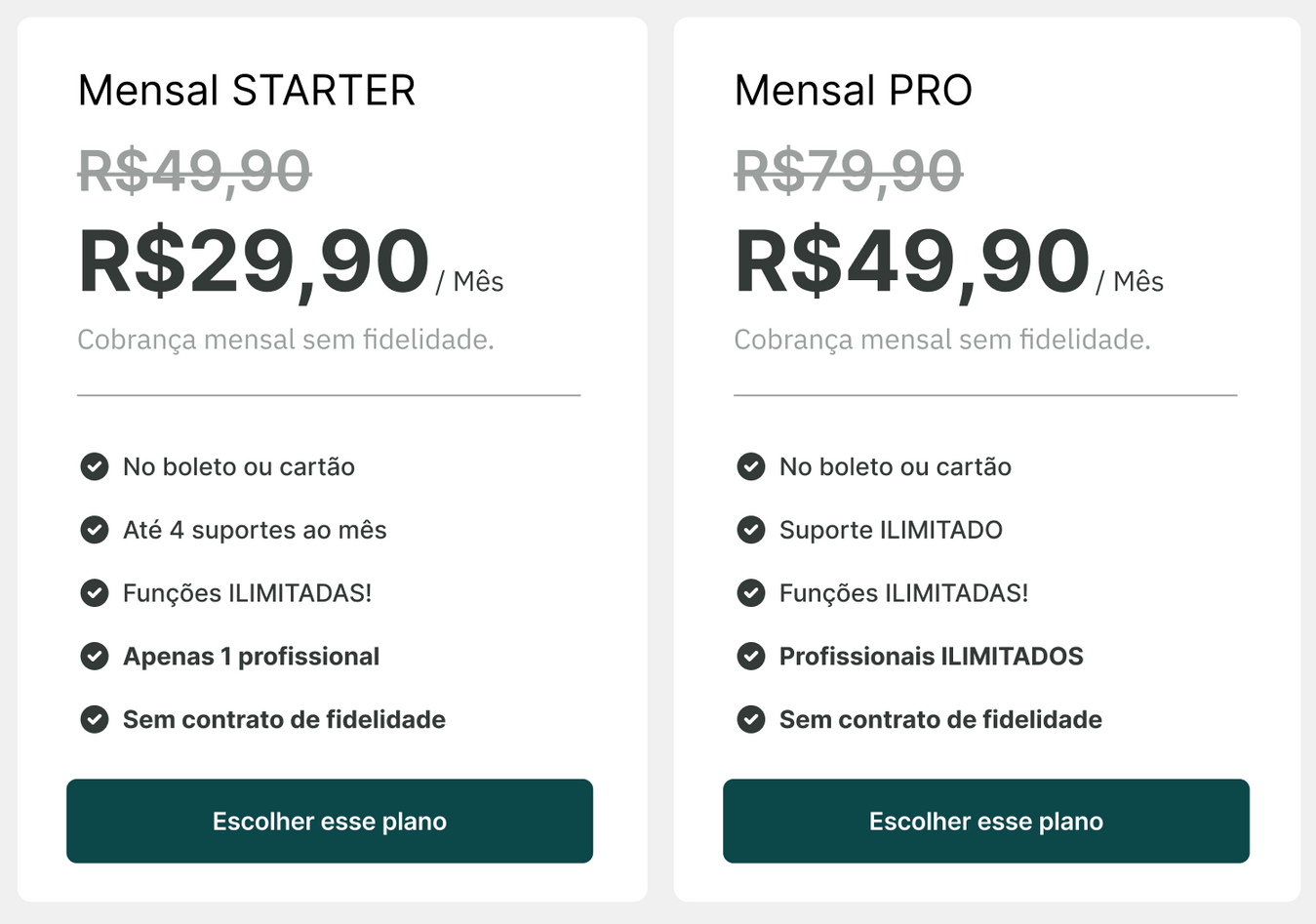Click the R$29,90 STARTER price
1316x924 pixels.
pyautogui.click(x=254, y=261)
